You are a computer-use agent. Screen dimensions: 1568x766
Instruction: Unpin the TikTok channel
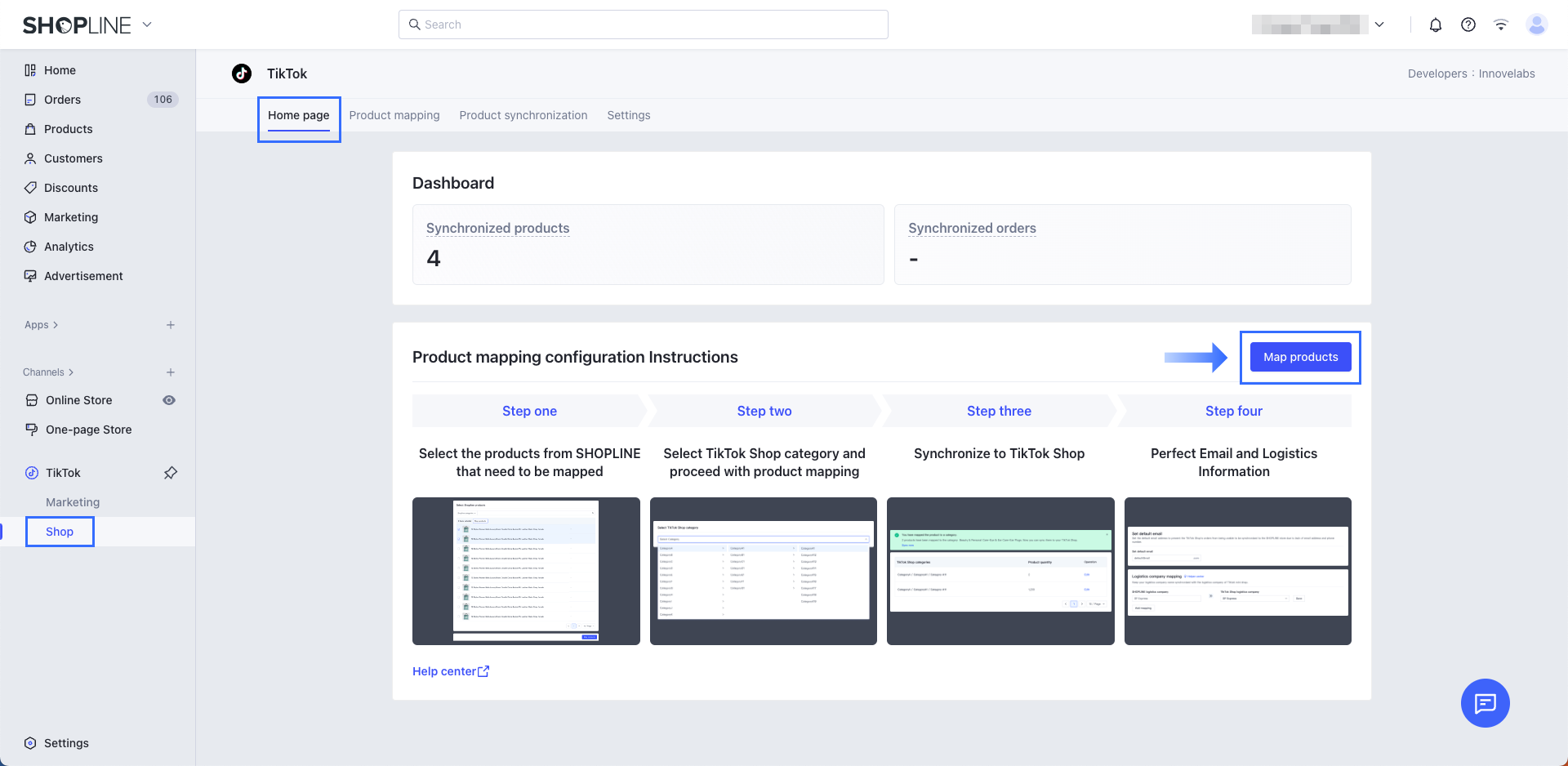171,473
